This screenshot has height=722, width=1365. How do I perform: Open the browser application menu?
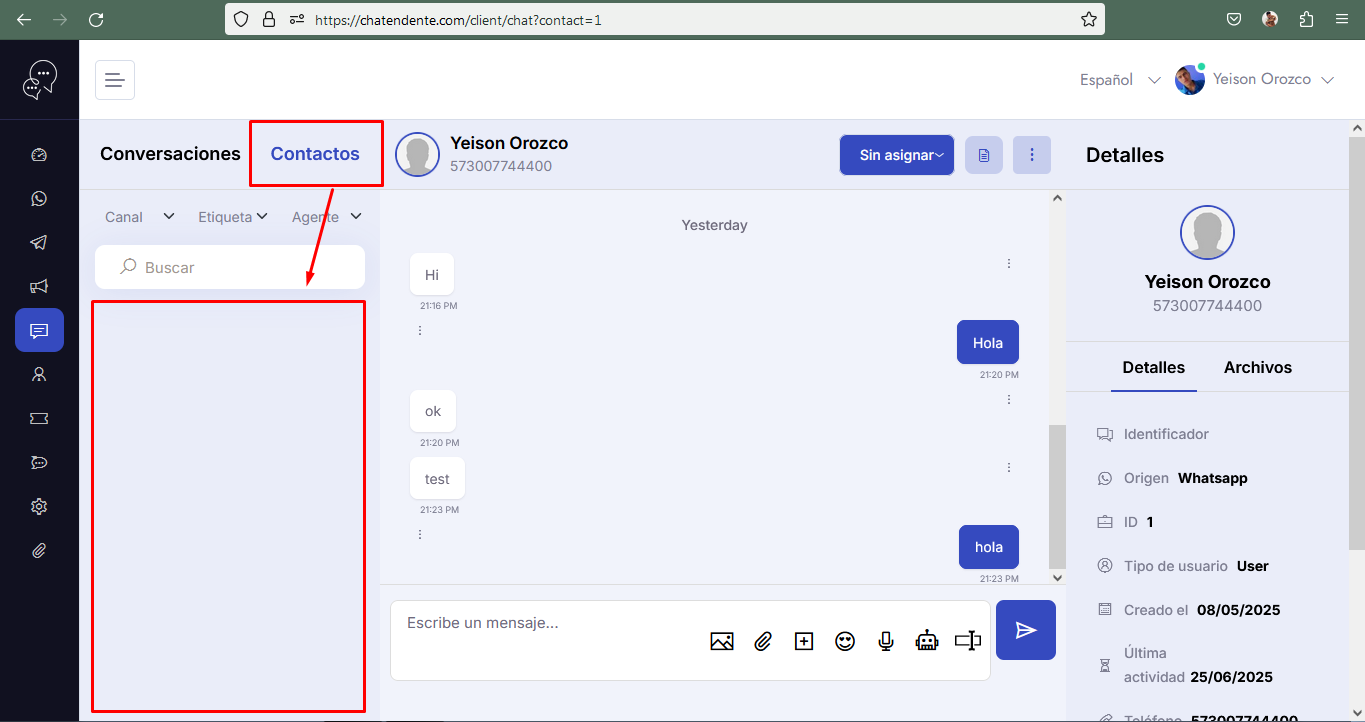coord(1342,19)
